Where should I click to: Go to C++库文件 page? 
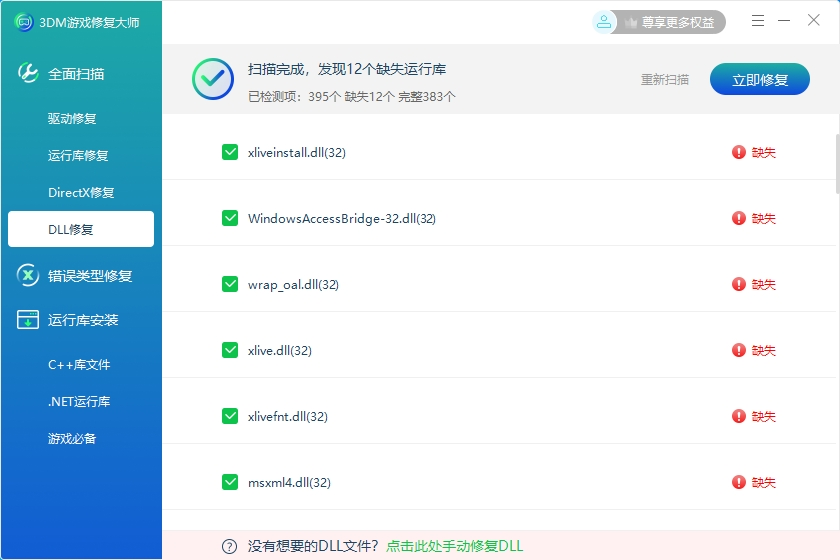[79, 365]
